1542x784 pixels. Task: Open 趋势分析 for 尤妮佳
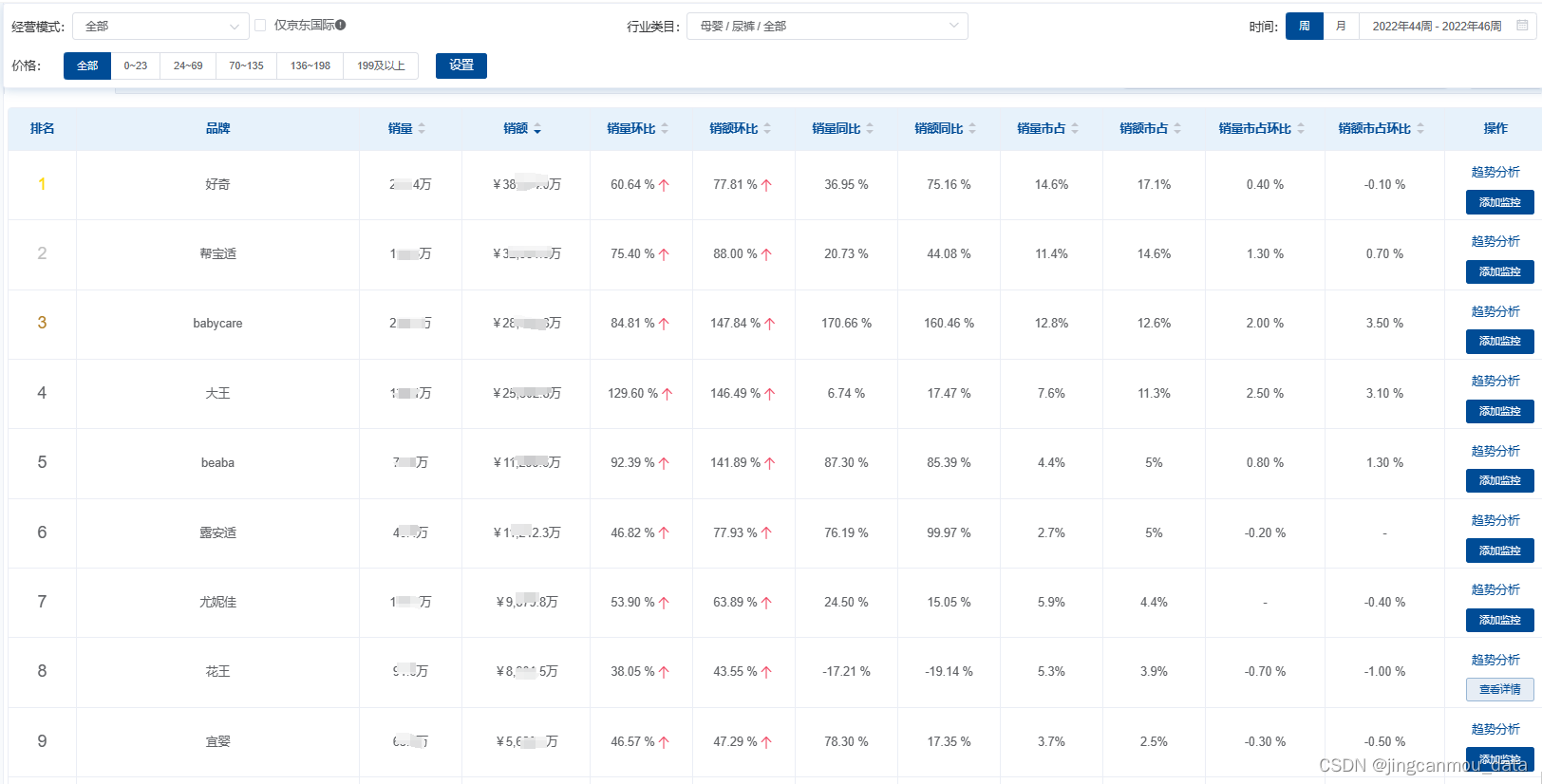(x=1495, y=589)
